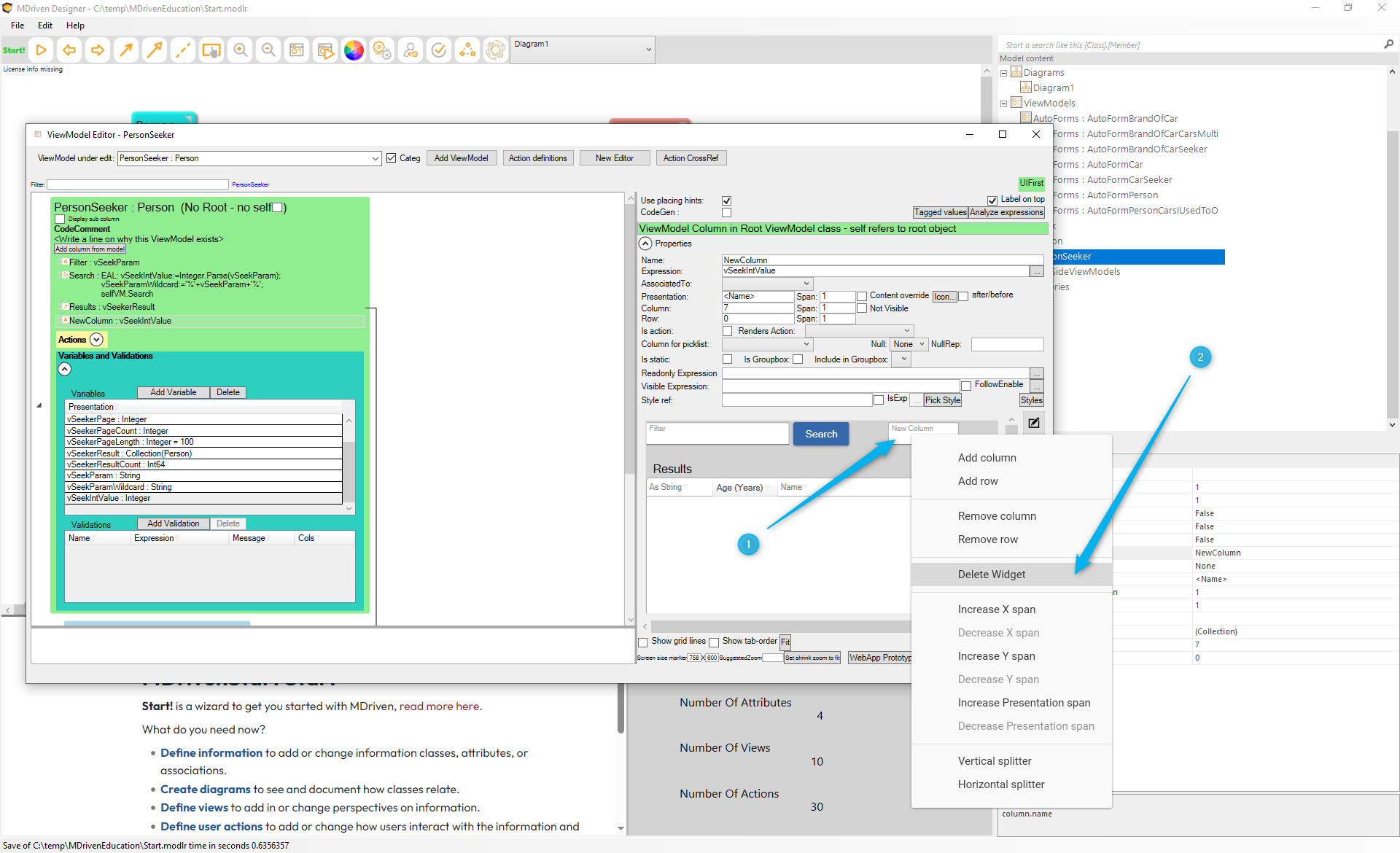
Task: Click the zoom in magnifier icon
Action: 240,50
